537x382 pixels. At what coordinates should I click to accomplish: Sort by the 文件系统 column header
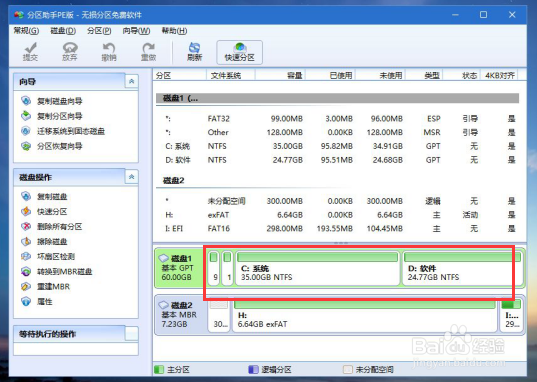click(230, 75)
